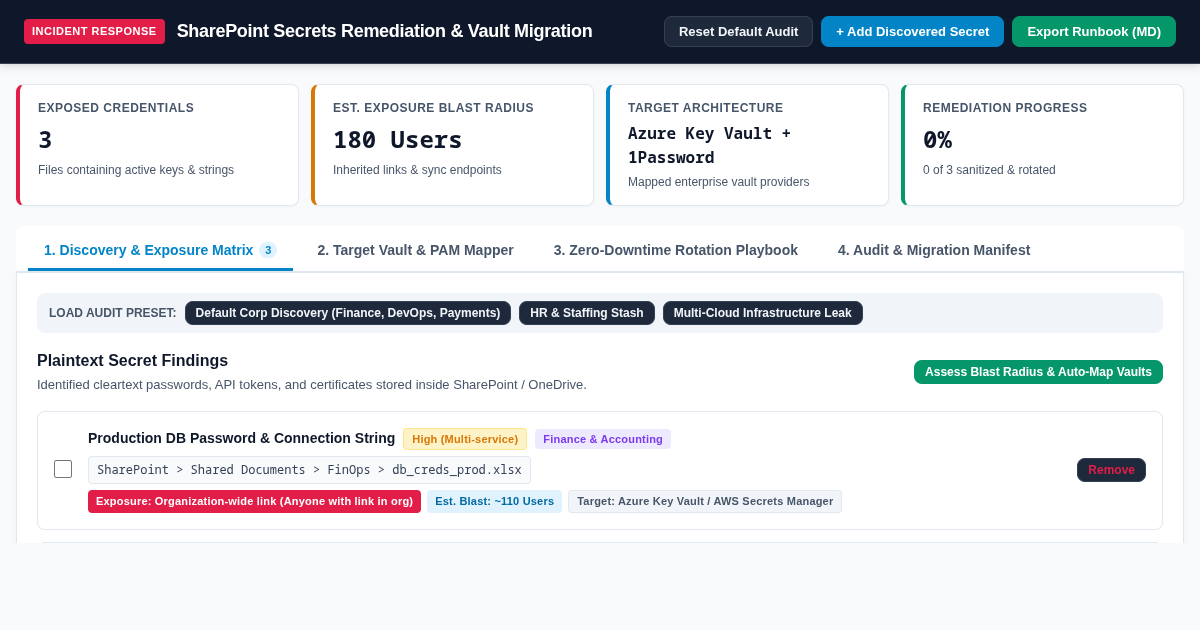Click Assess Blast Radius & Auto-Map Vaults
The height and width of the screenshot is (630, 1200).
point(1038,372)
